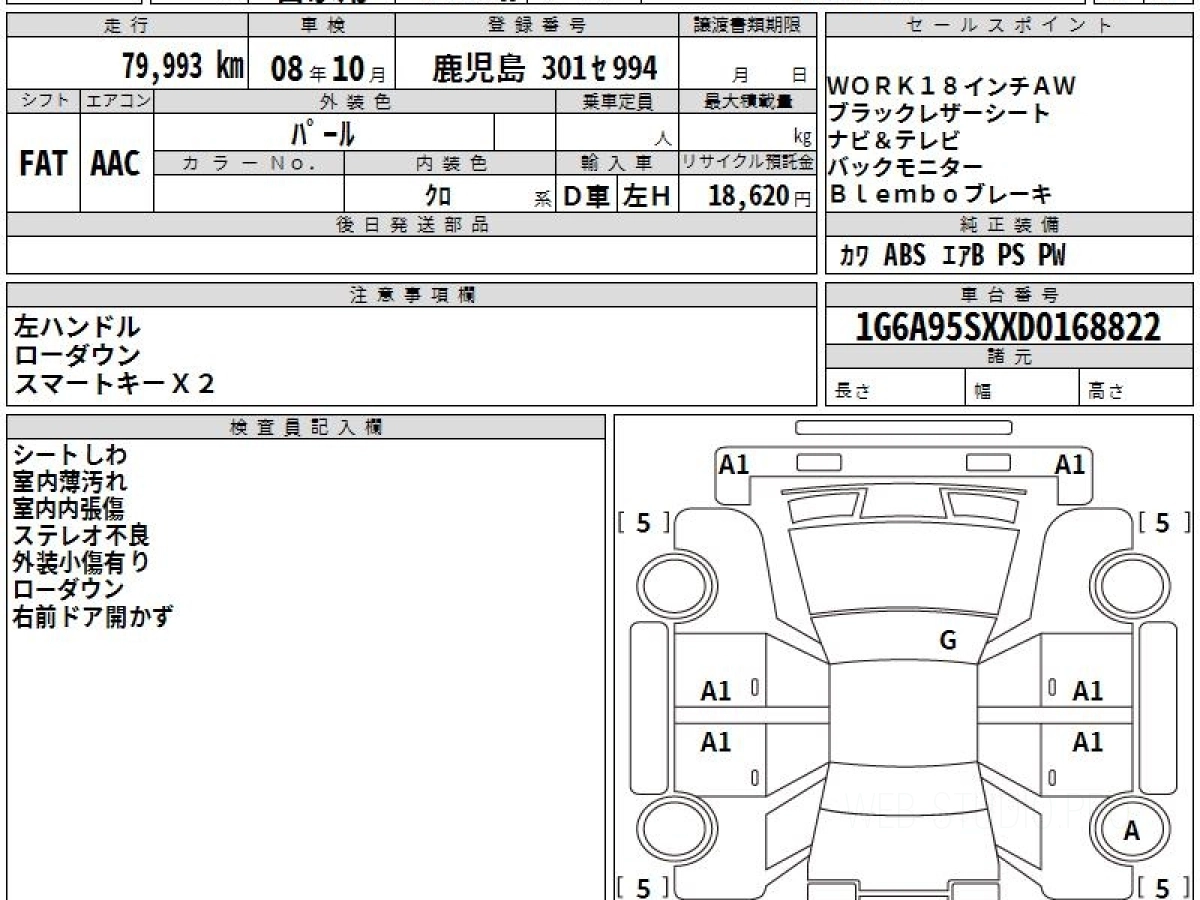Screen dimensions: 1200x900
Task: Click the セールスポイント header
Action: [1009, 26]
